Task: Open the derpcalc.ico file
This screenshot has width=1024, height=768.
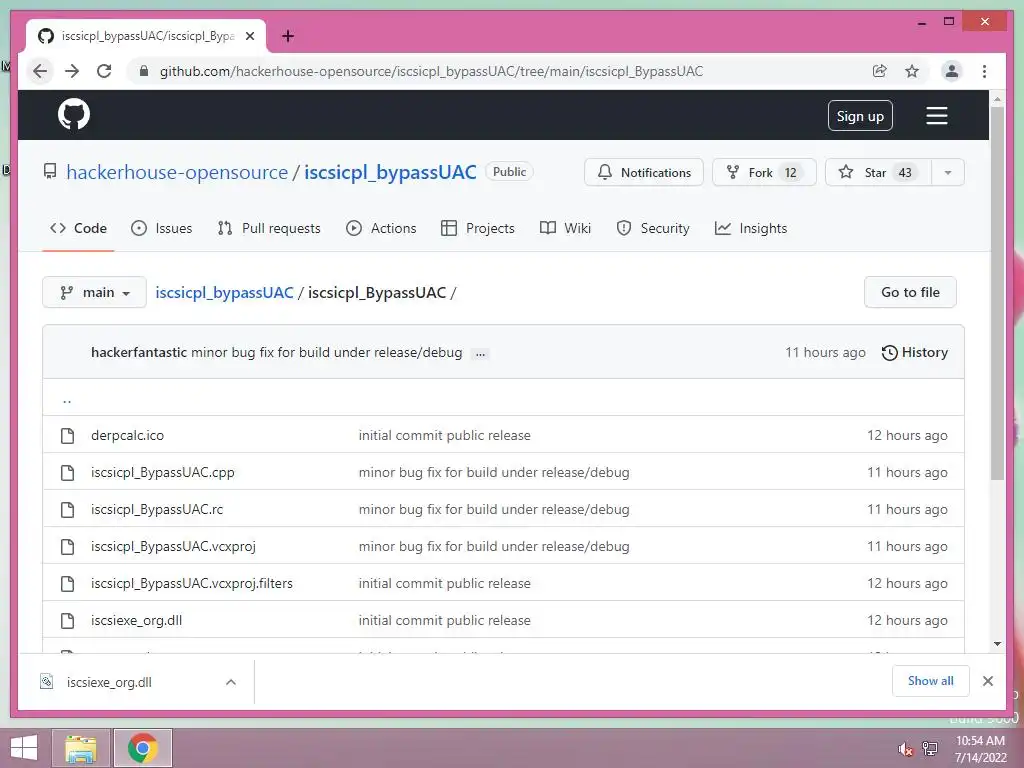Action: 127,436
